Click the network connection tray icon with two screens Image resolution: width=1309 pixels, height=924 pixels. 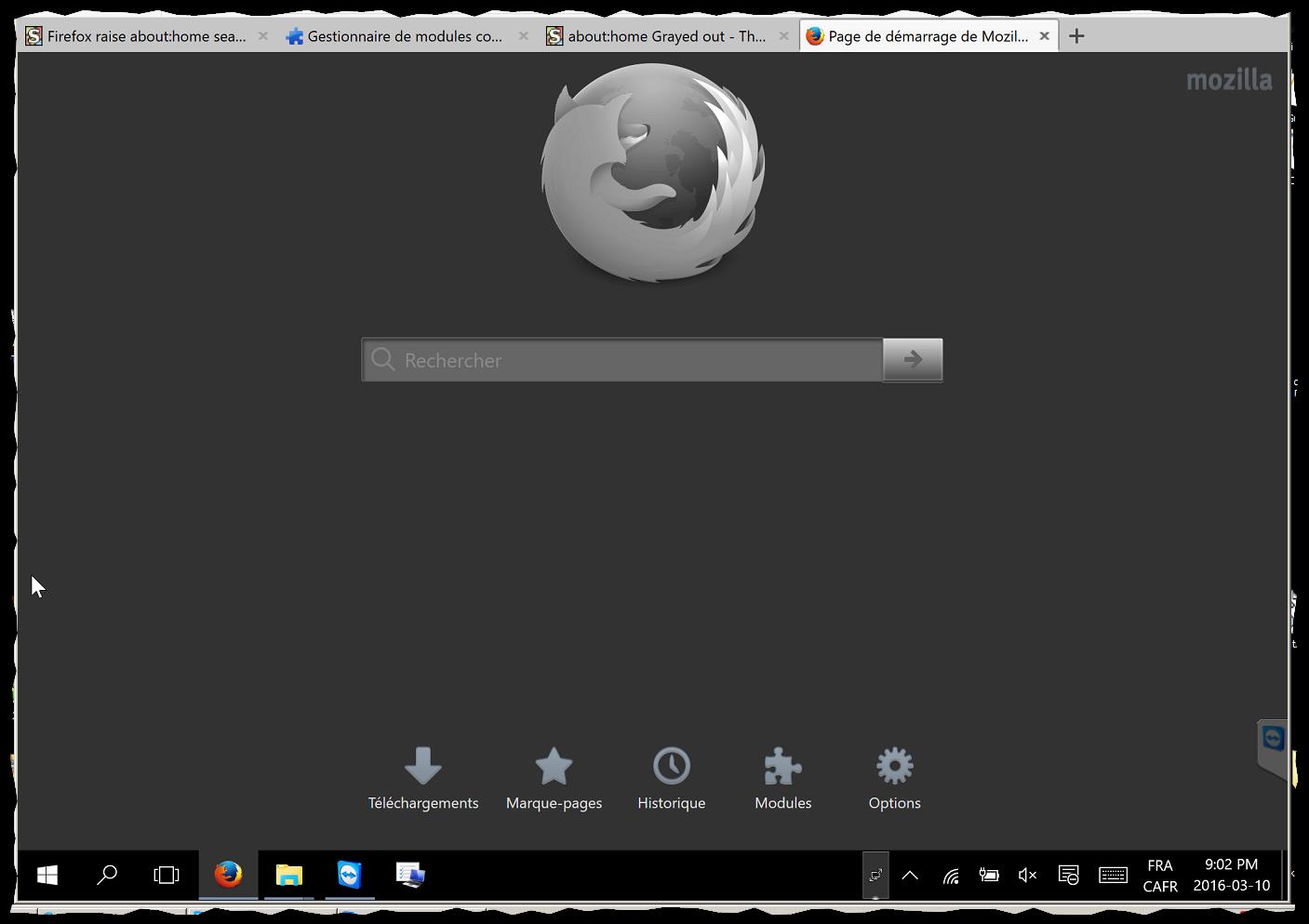(x=875, y=875)
